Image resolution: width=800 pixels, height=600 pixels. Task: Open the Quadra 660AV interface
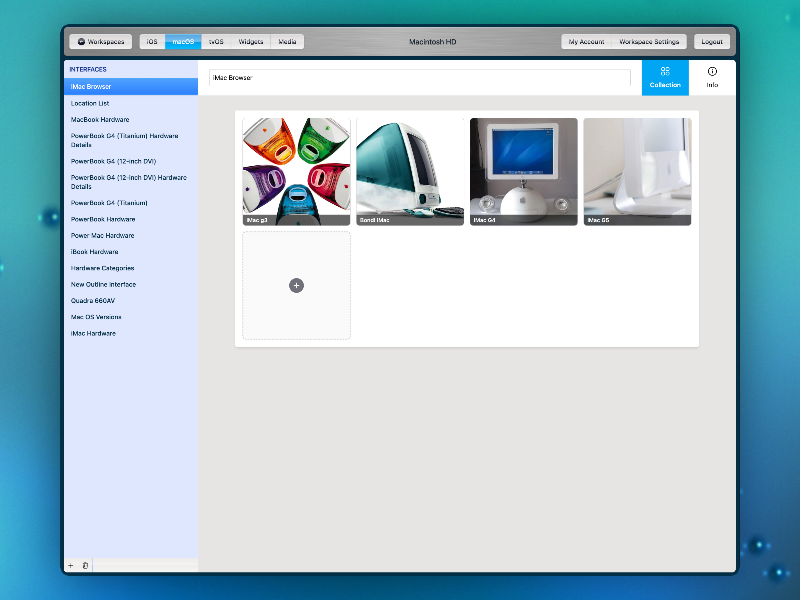coord(92,300)
